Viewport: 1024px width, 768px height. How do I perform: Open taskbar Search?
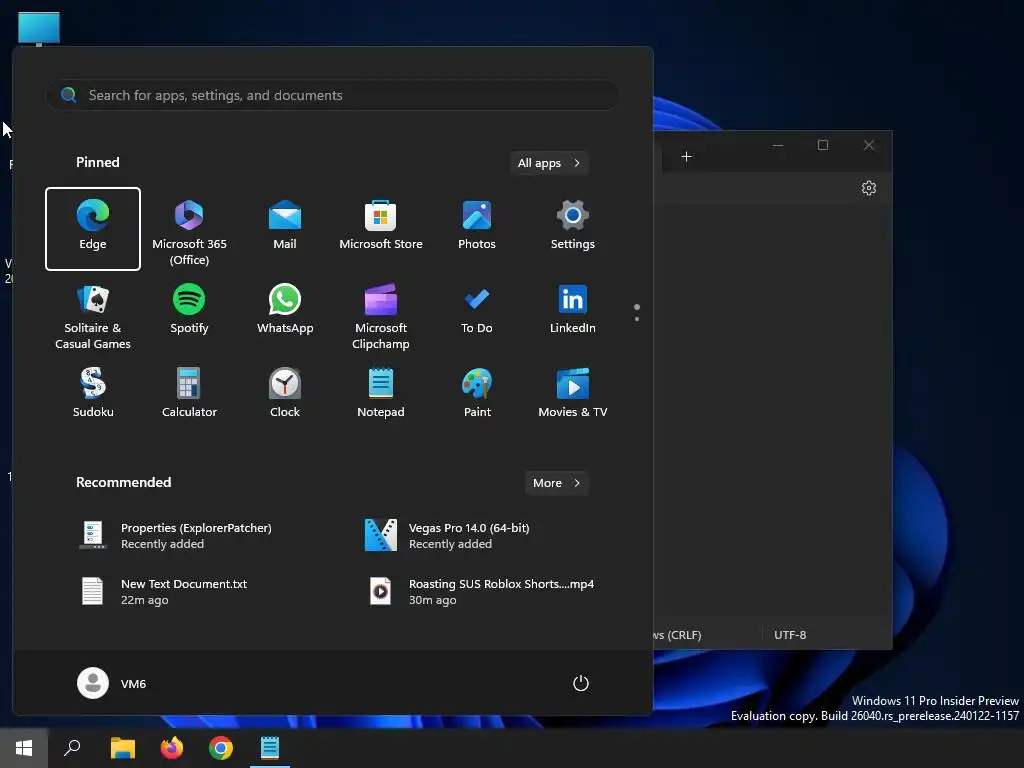(72, 748)
